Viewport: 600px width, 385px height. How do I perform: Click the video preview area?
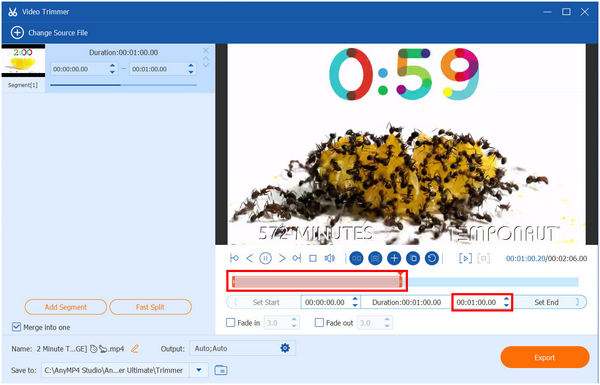point(406,144)
